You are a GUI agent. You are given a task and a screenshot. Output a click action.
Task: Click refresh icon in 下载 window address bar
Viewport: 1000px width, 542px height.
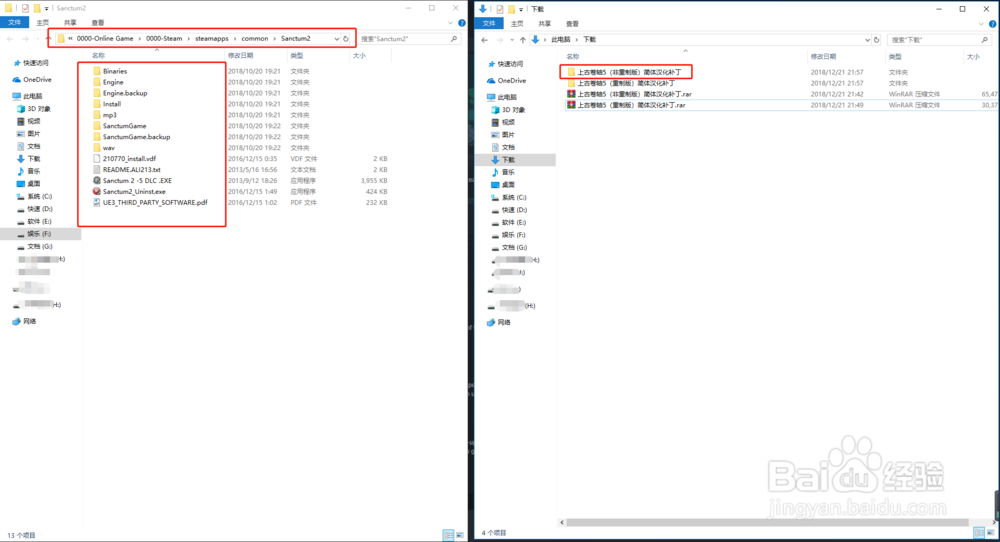[876, 40]
